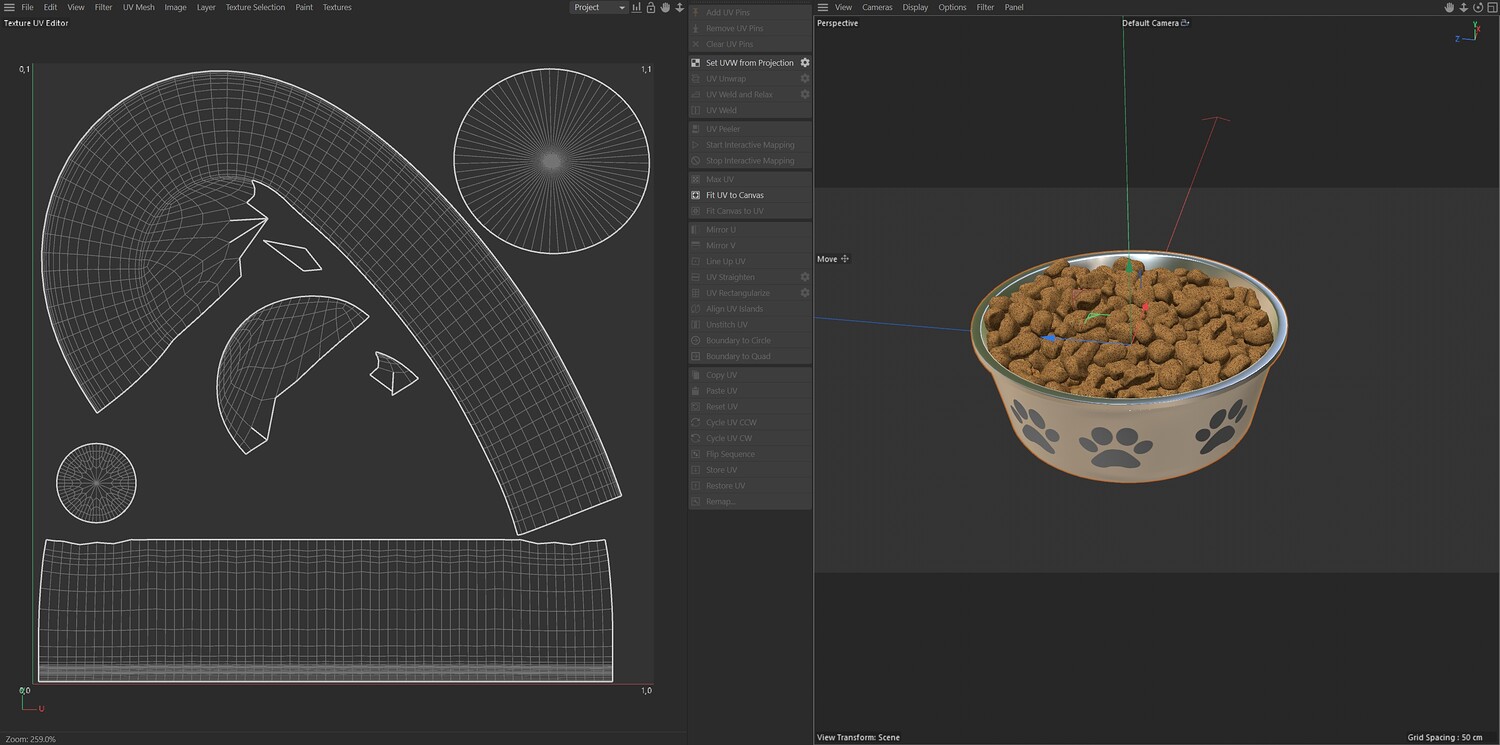Click the UV Weld and Relax button
1500x745 pixels.
click(x=750, y=94)
